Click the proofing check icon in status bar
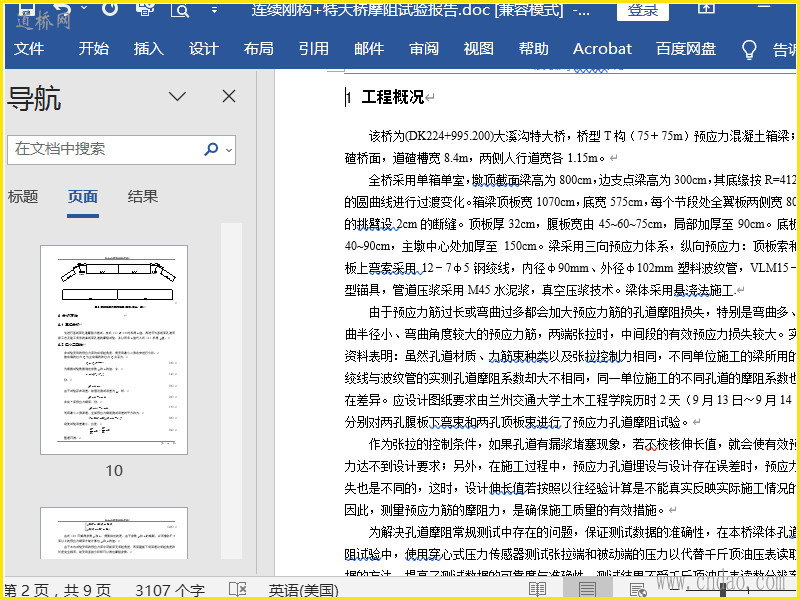This screenshot has height=600, width=800. point(238,590)
